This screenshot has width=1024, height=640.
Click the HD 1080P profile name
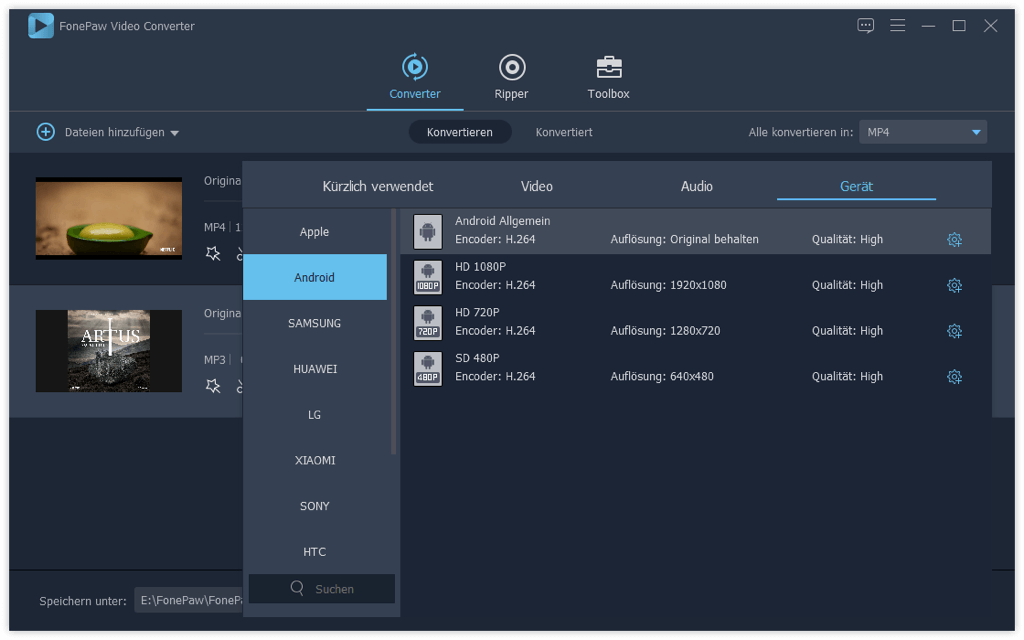point(480,266)
